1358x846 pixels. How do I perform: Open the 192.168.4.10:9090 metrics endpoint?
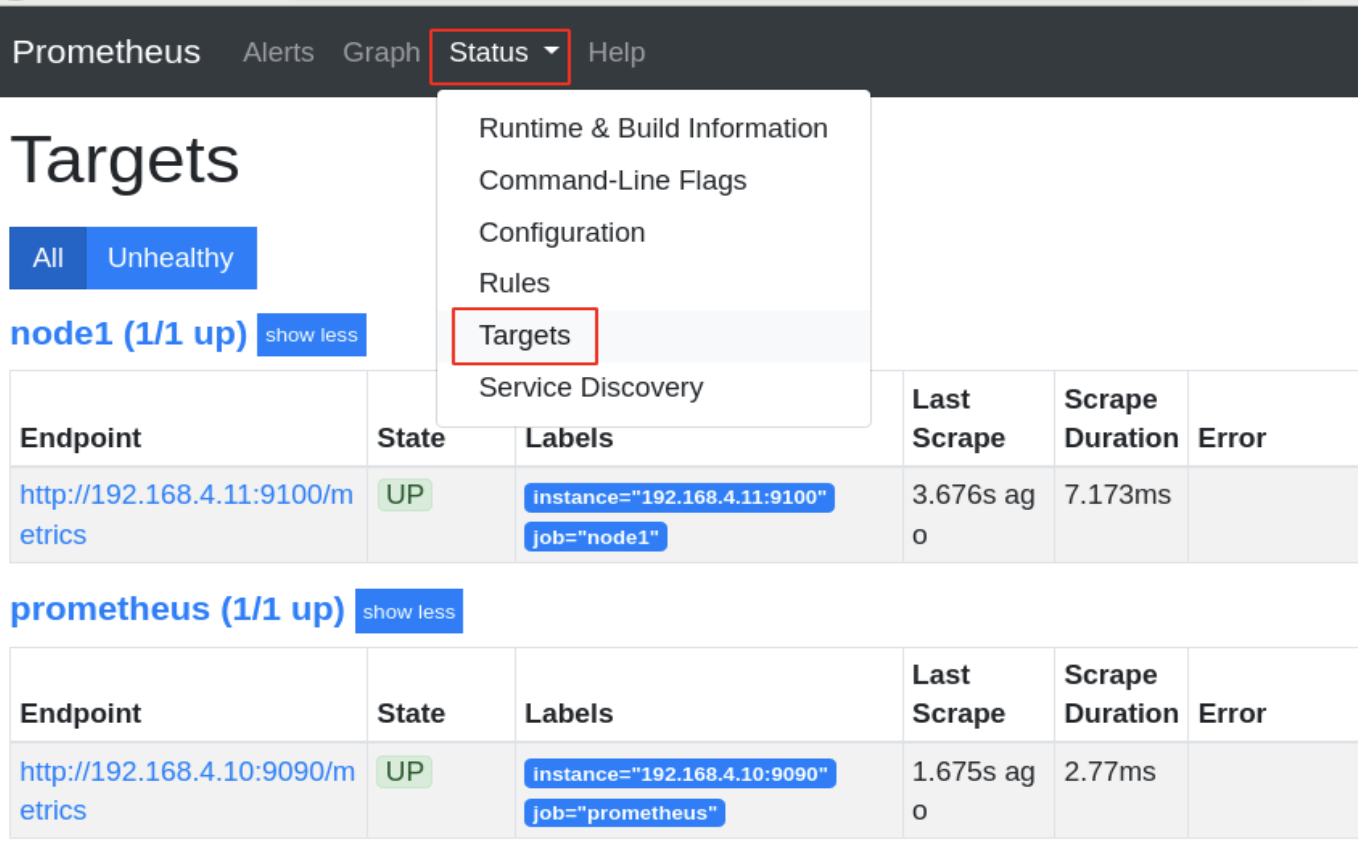187,790
